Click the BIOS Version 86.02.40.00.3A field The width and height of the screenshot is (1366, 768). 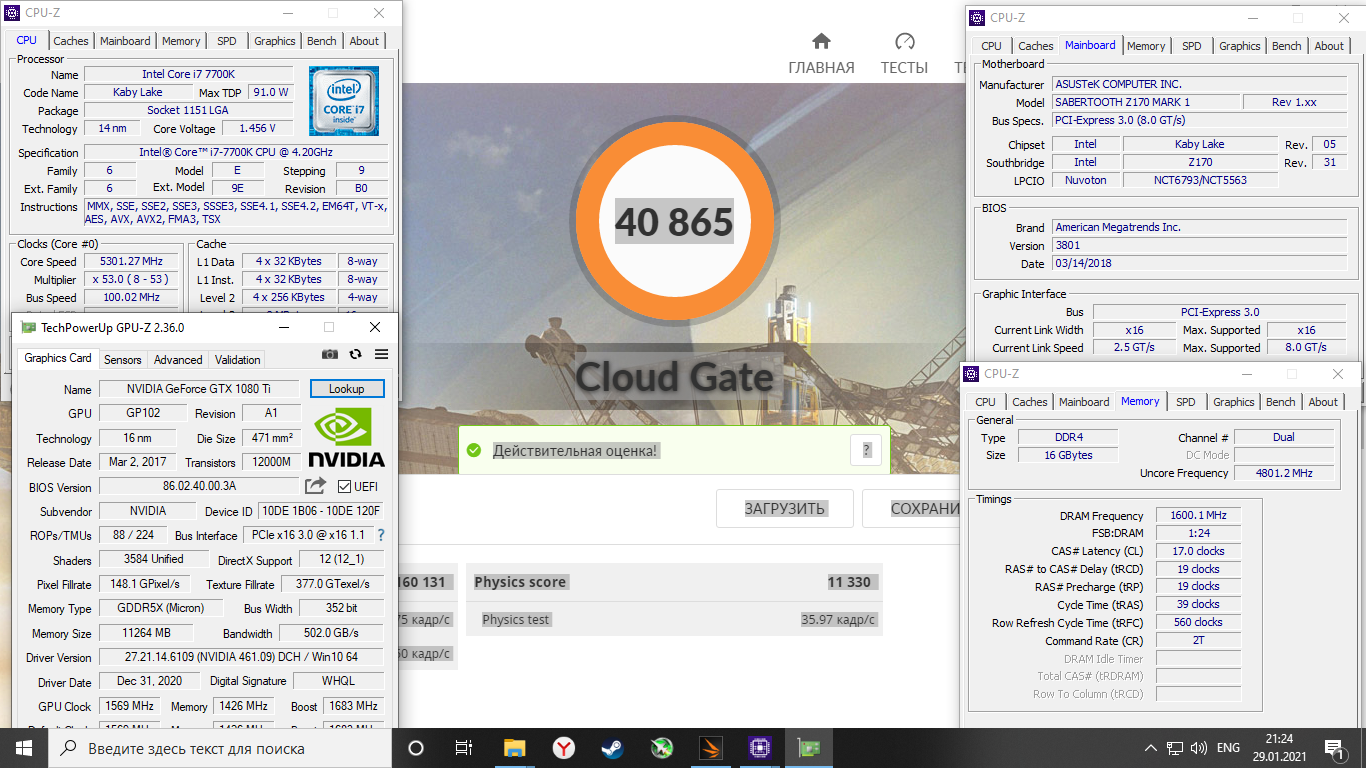199,487
